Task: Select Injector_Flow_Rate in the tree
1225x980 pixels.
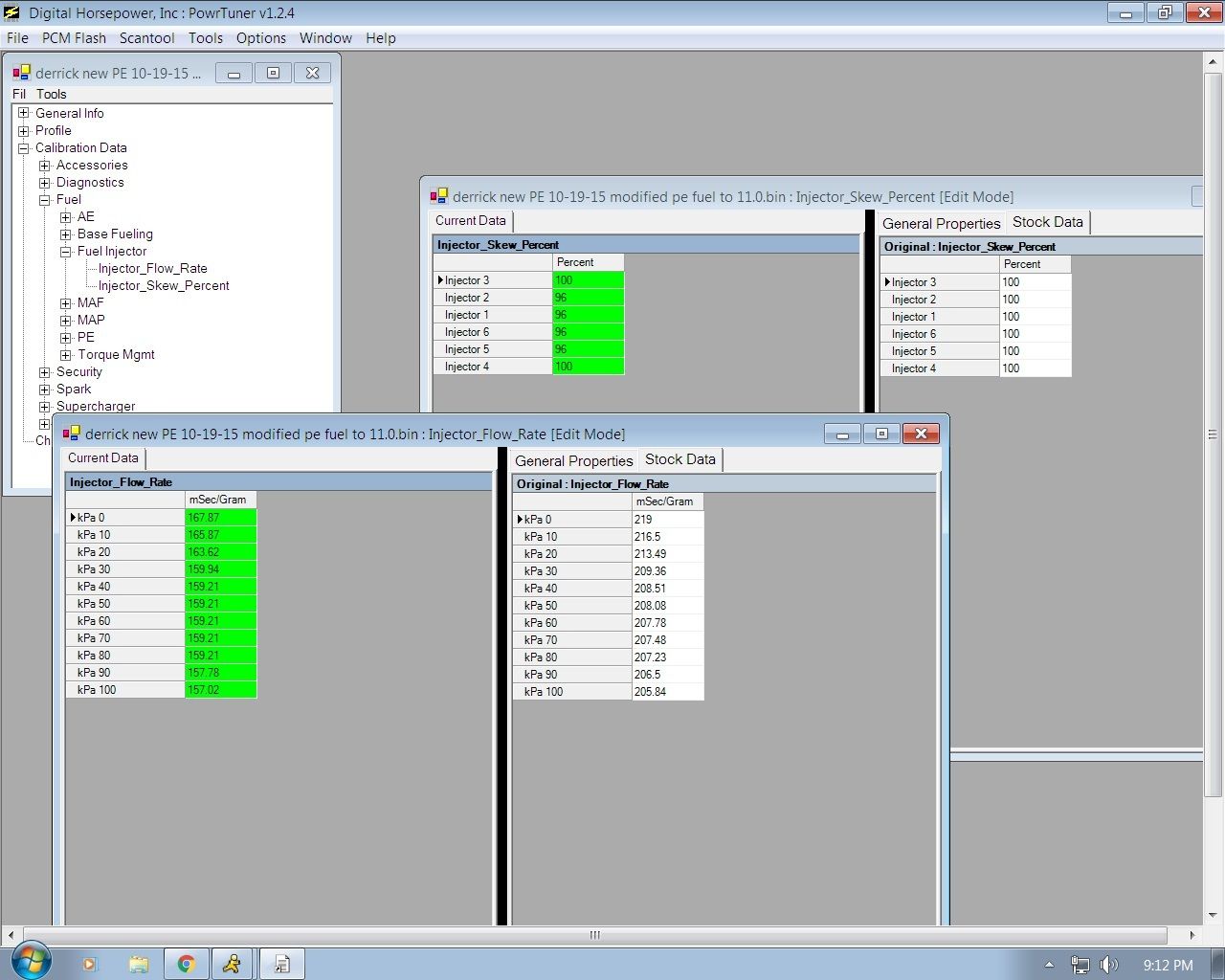Action: (153, 268)
